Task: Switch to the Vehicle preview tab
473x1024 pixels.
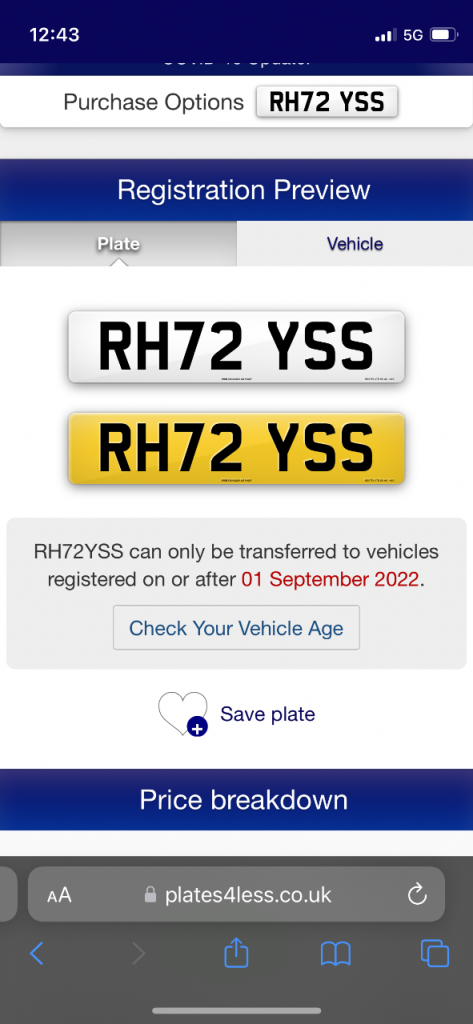Action: (355, 244)
